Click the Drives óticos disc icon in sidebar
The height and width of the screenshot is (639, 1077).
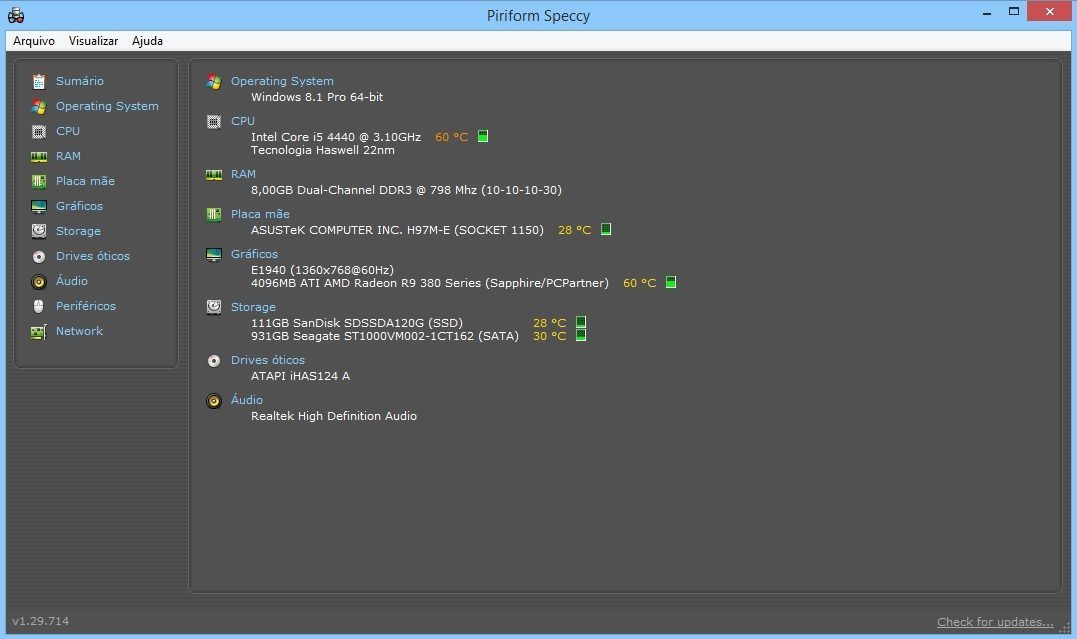[x=39, y=256]
